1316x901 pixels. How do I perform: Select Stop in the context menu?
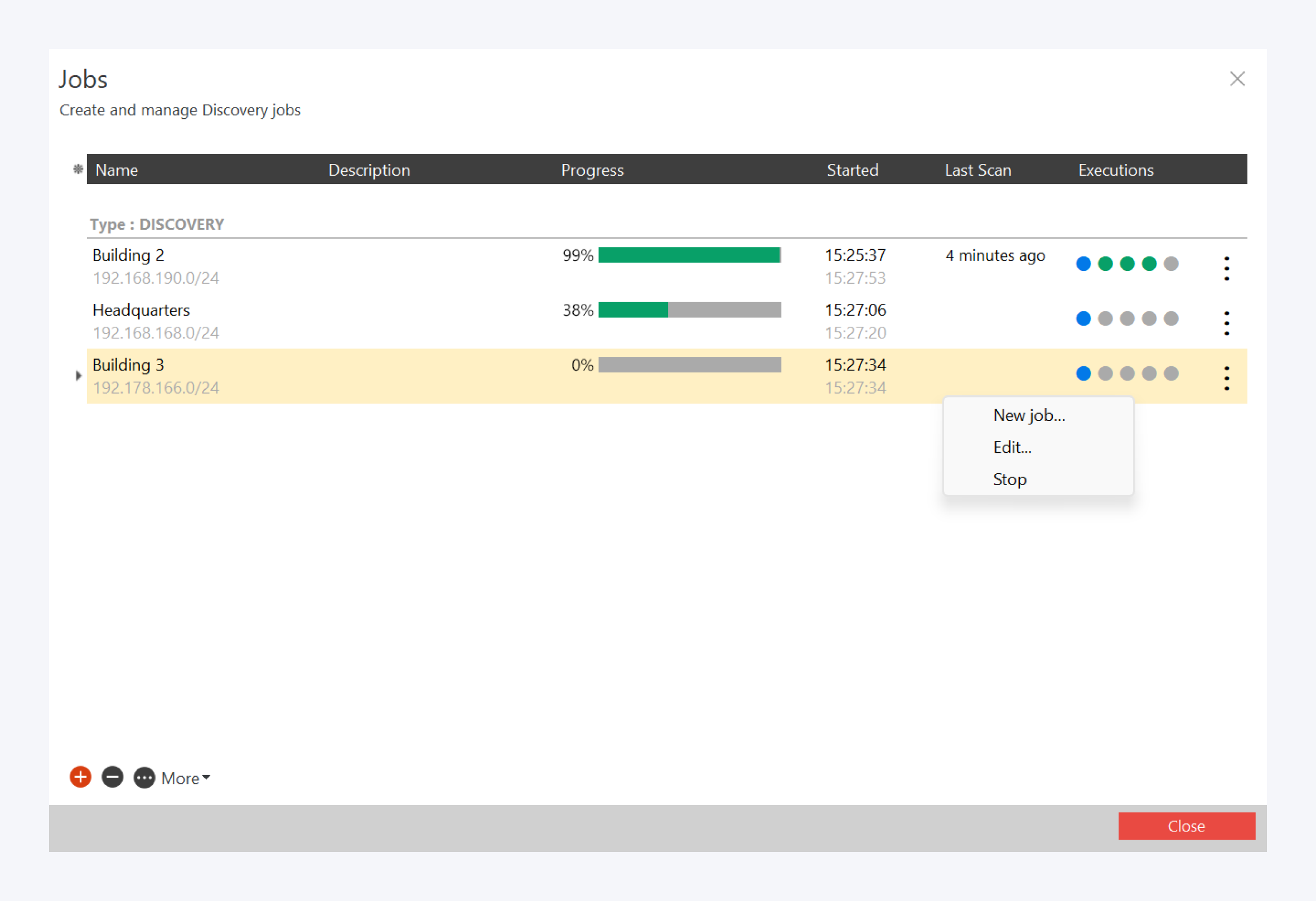pos(1009,479)
